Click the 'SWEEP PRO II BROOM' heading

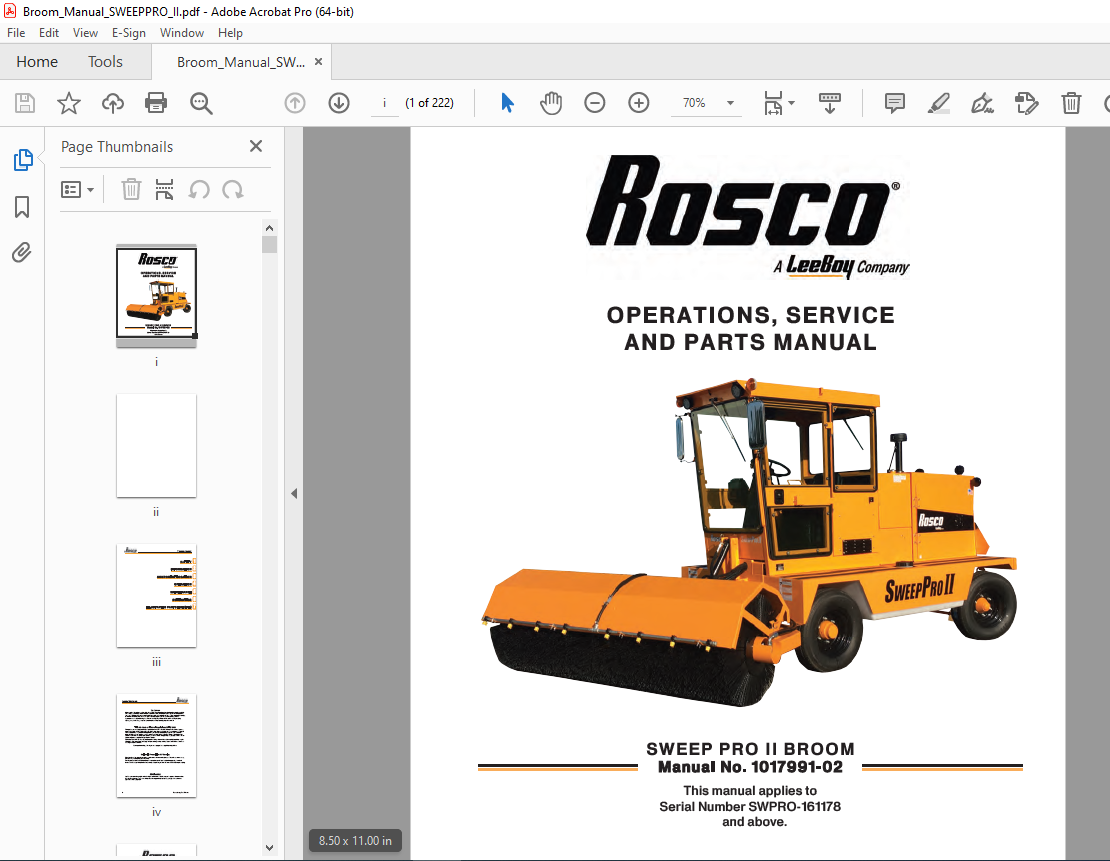point(750,749)
